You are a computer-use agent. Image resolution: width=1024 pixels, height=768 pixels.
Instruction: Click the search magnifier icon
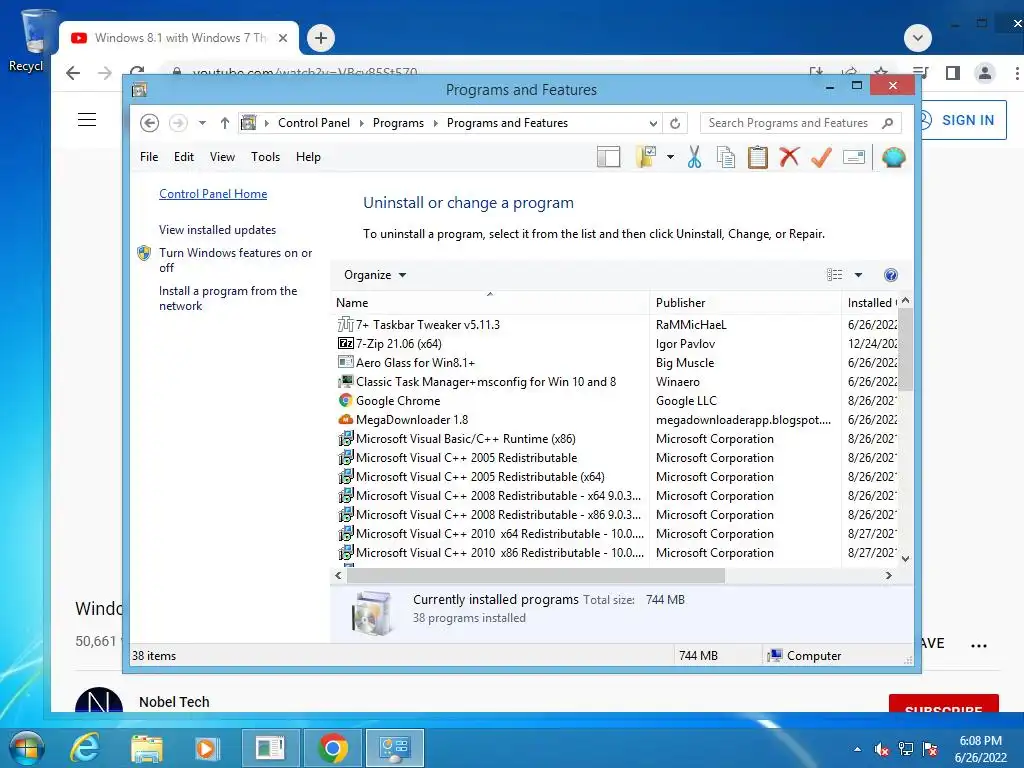888,123
